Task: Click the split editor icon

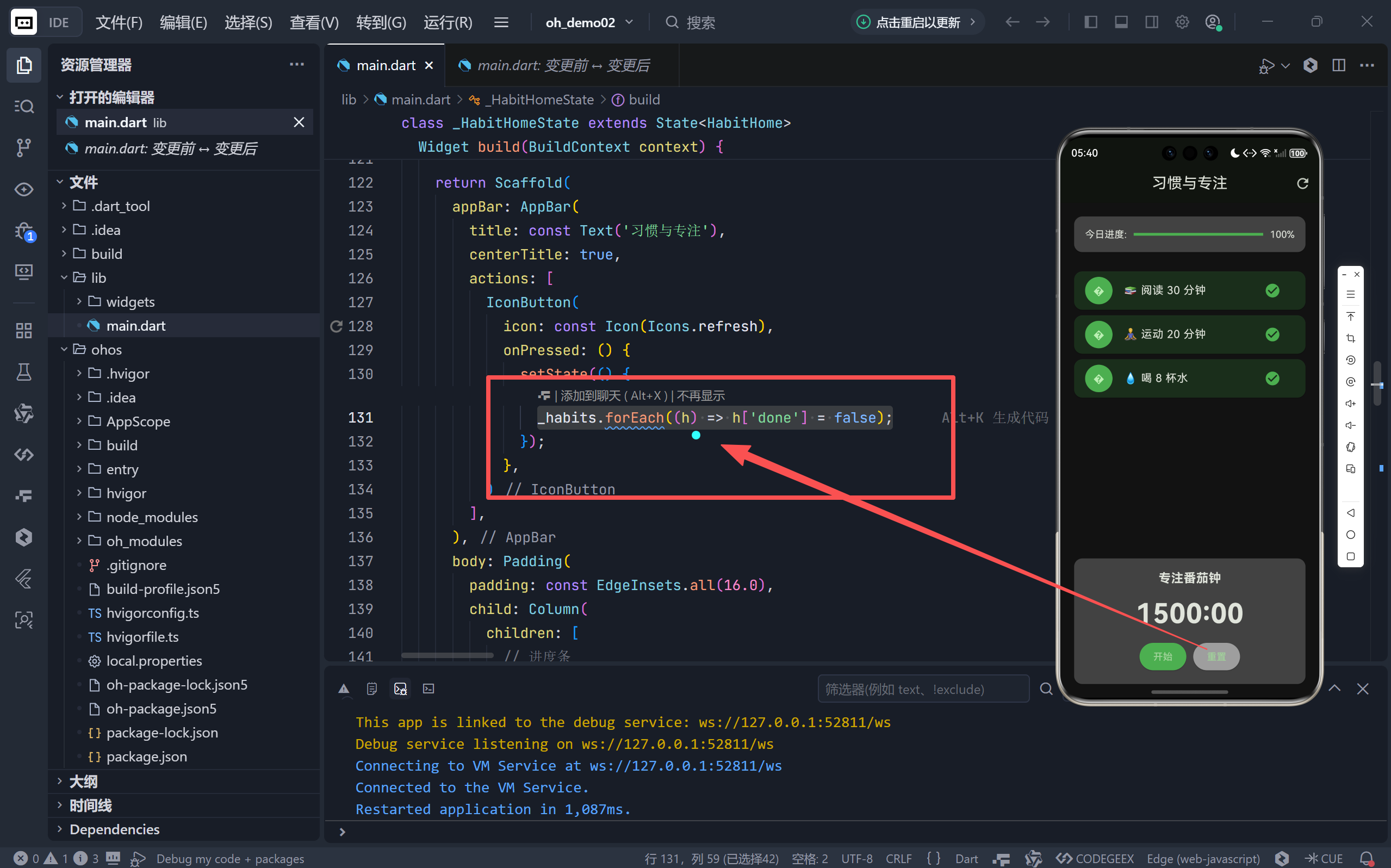Action: [1338, 65]
